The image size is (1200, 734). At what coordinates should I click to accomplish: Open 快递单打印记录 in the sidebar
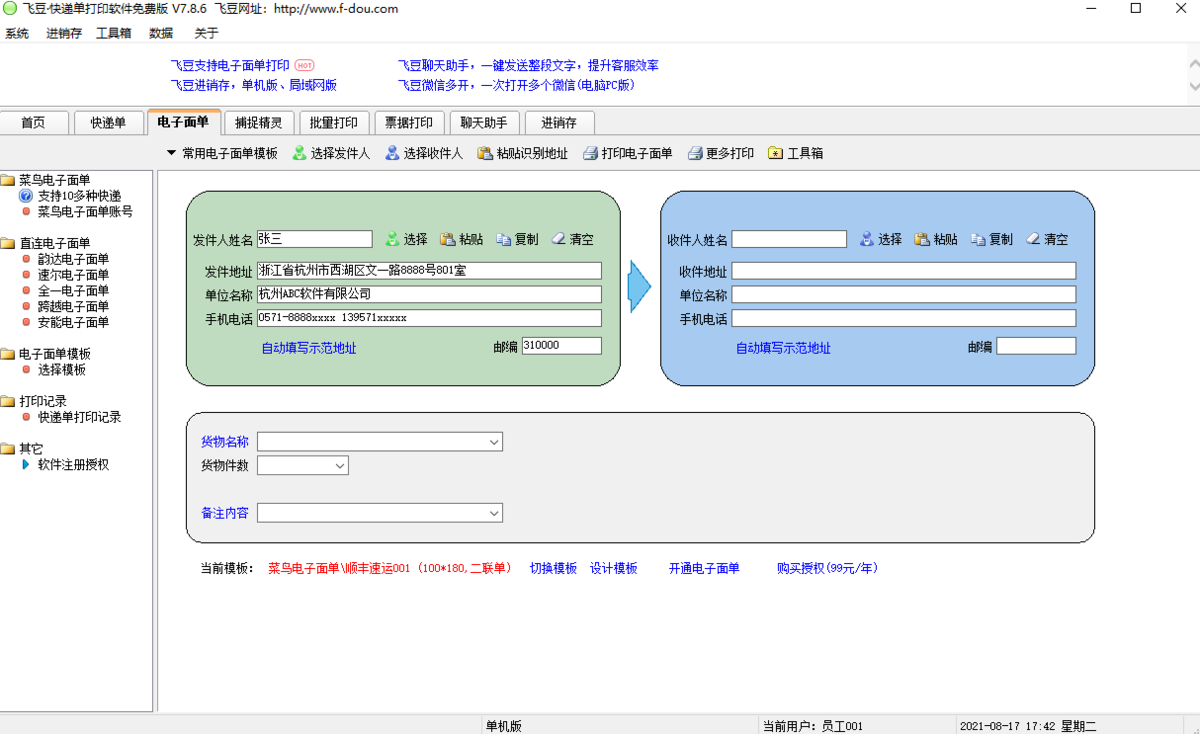point(79,417)
